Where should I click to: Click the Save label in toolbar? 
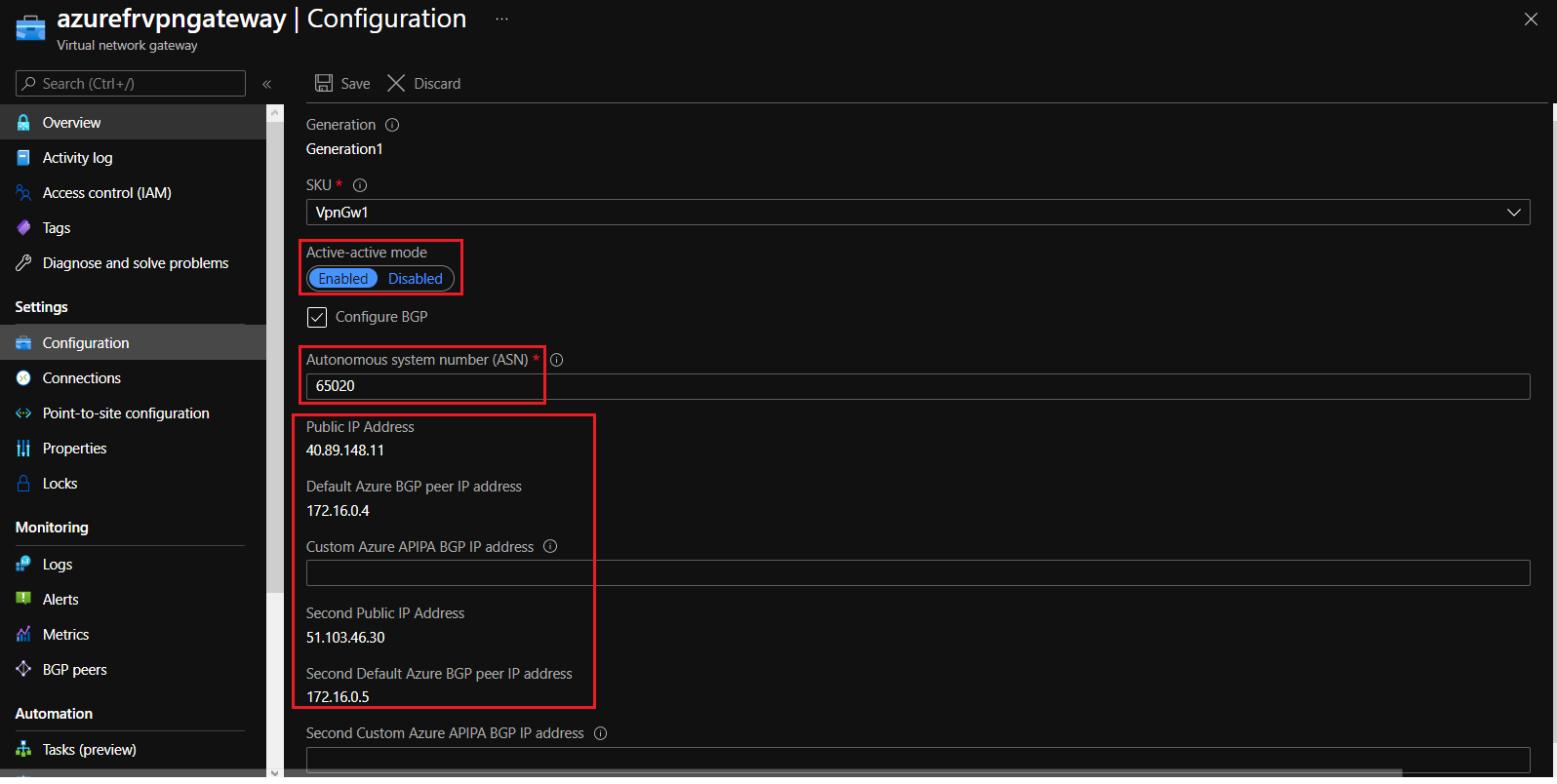(355, 84)
